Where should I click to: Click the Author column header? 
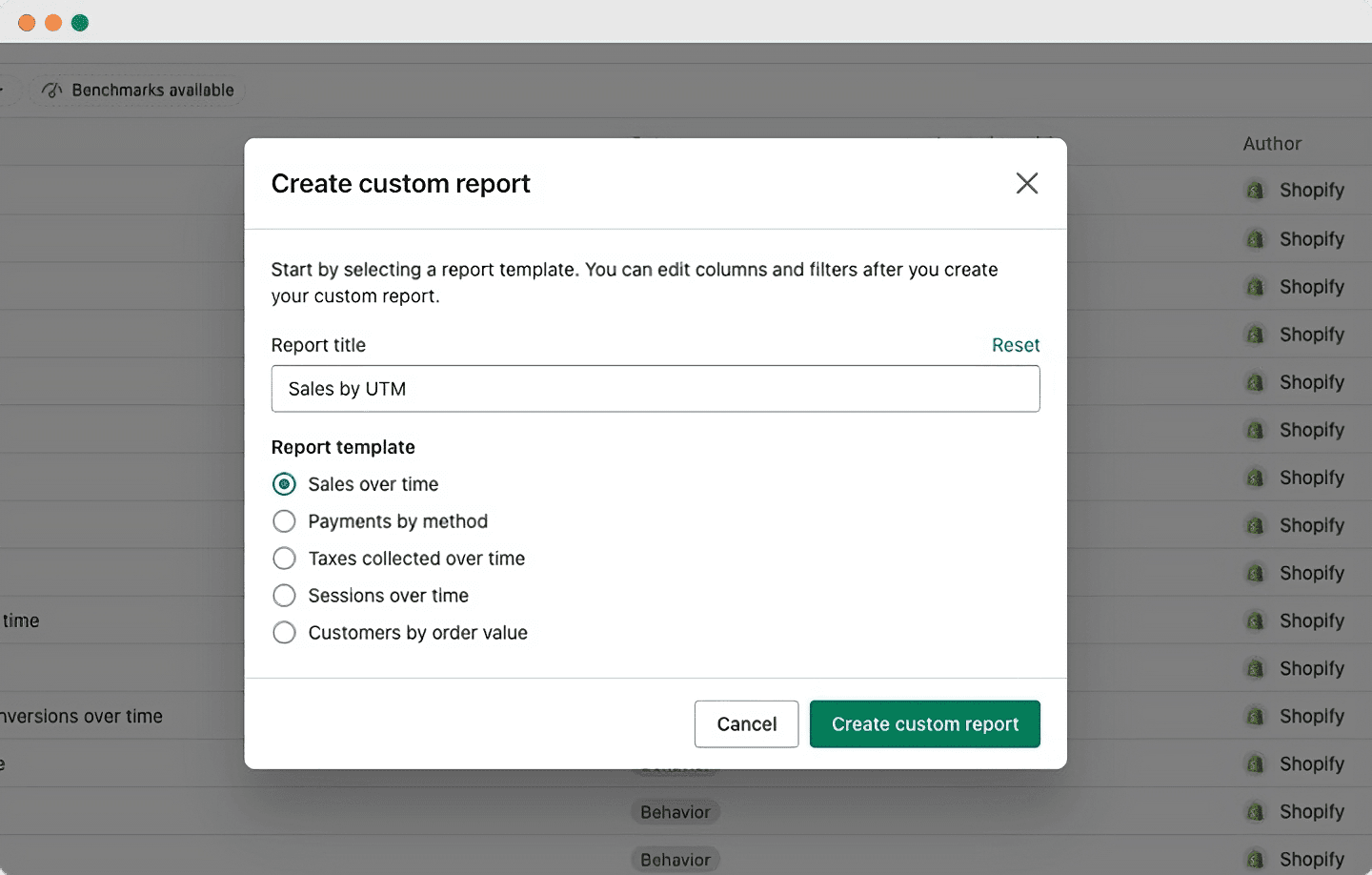click(x=1272, y=144)
